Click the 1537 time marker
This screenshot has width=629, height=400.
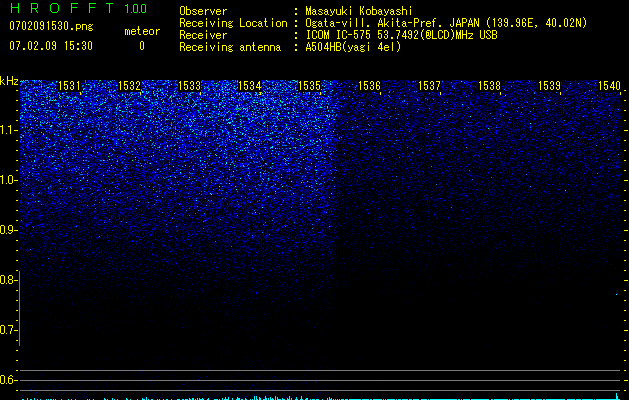(430, 86)
